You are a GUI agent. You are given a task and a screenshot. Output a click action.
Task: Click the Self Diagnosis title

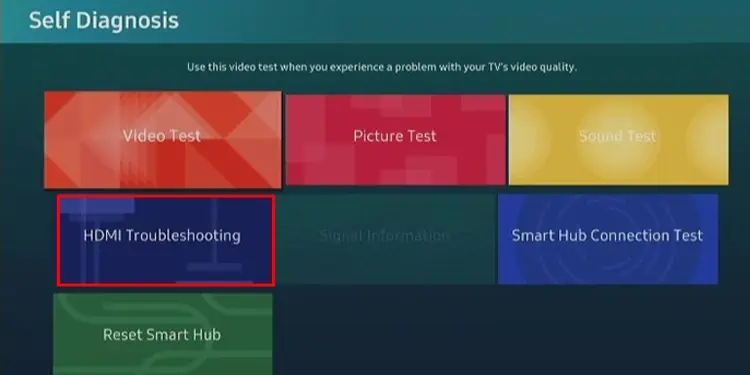104,21
